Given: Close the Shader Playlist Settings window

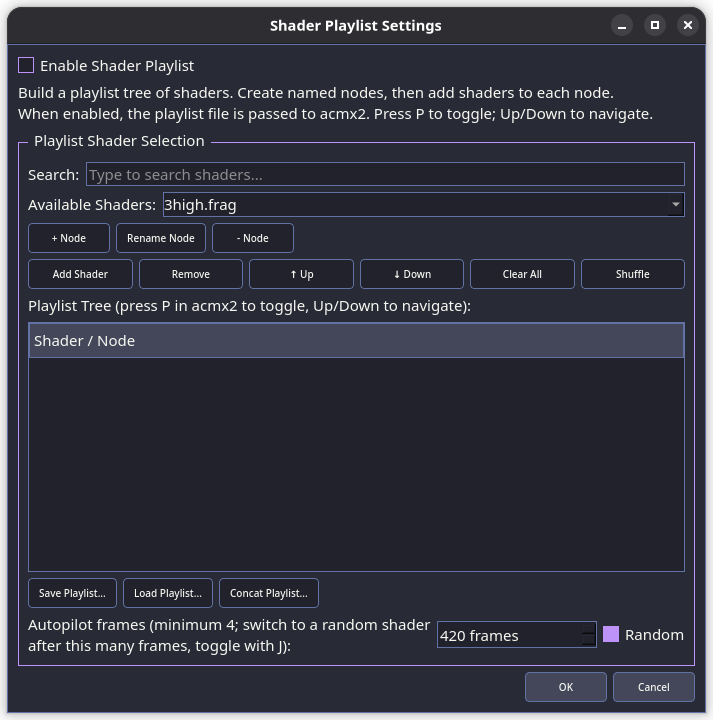Looking at the screenshot, I should pyautogui.click(x=688, y=25).
